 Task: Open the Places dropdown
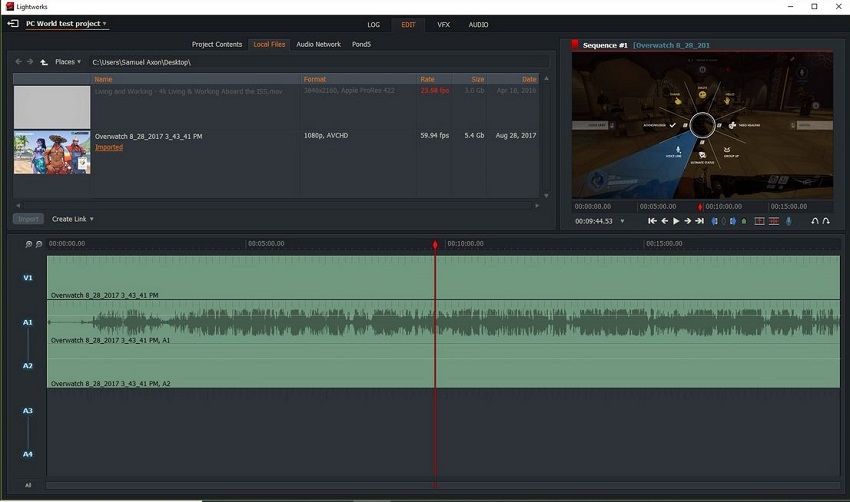[68, 62]
